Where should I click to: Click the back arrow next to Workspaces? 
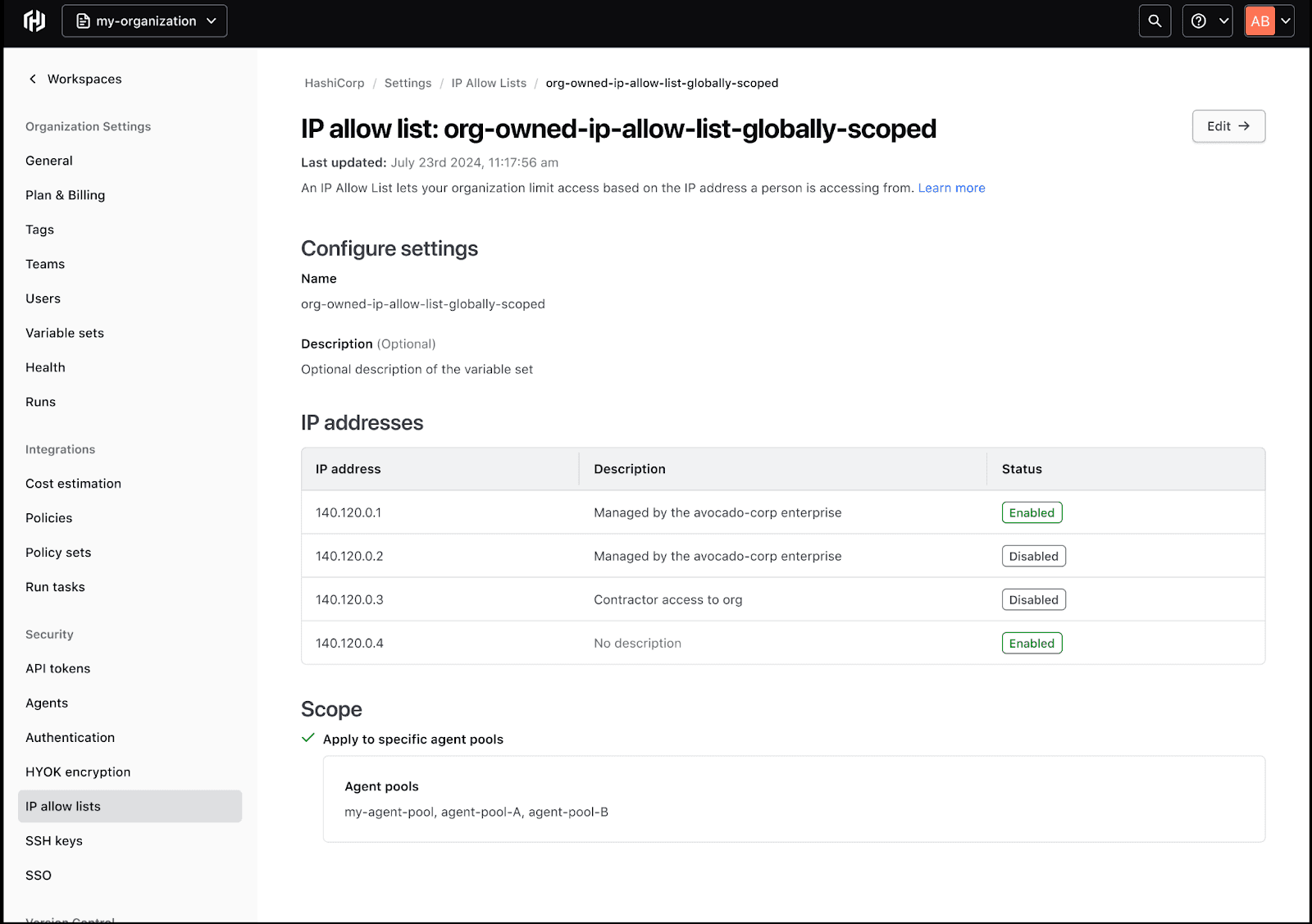click(32, 79)
